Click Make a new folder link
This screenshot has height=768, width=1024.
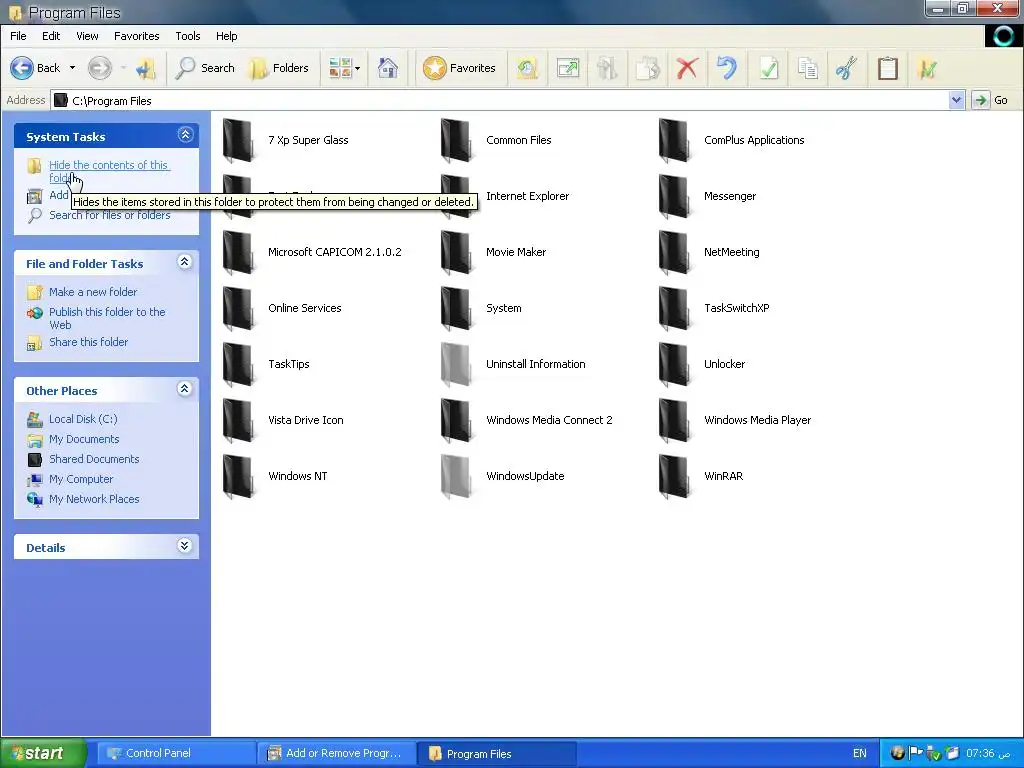click(x=93, y=292)
